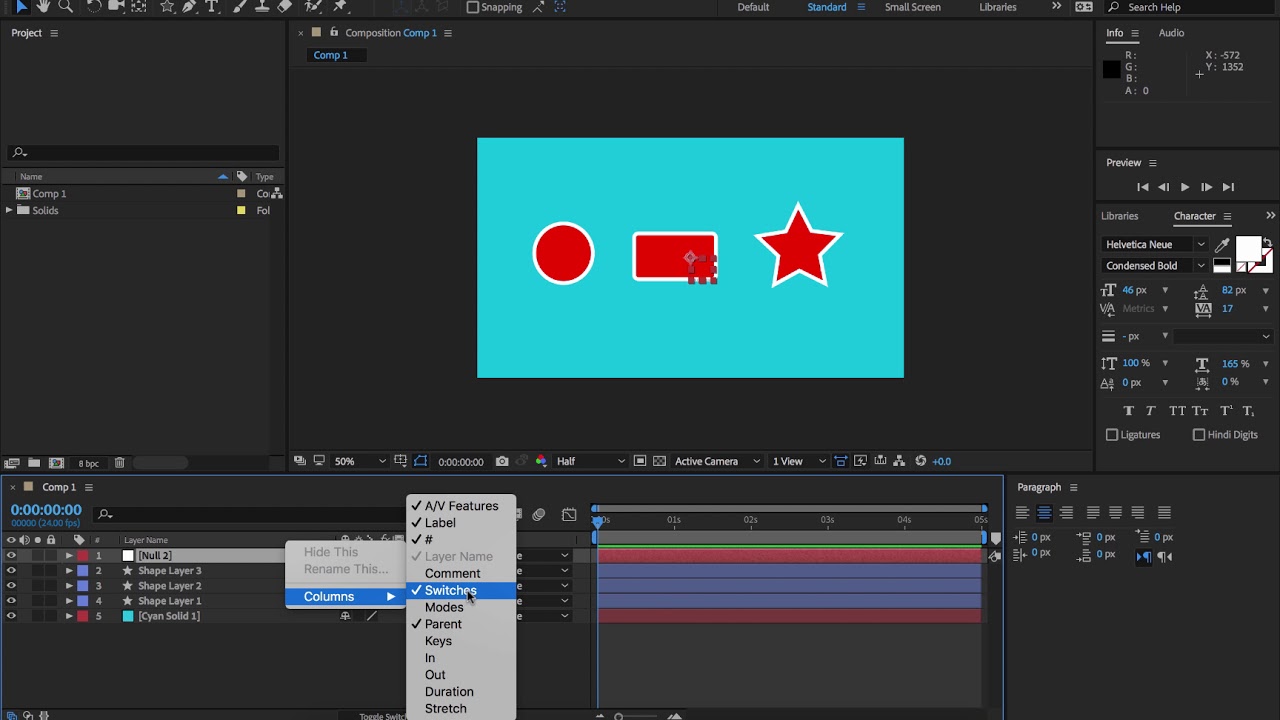Image resolution: width=1280 pixels, height=720 pixels.
Task: Open the Active Camera dropdown
Action: (715, 461)
